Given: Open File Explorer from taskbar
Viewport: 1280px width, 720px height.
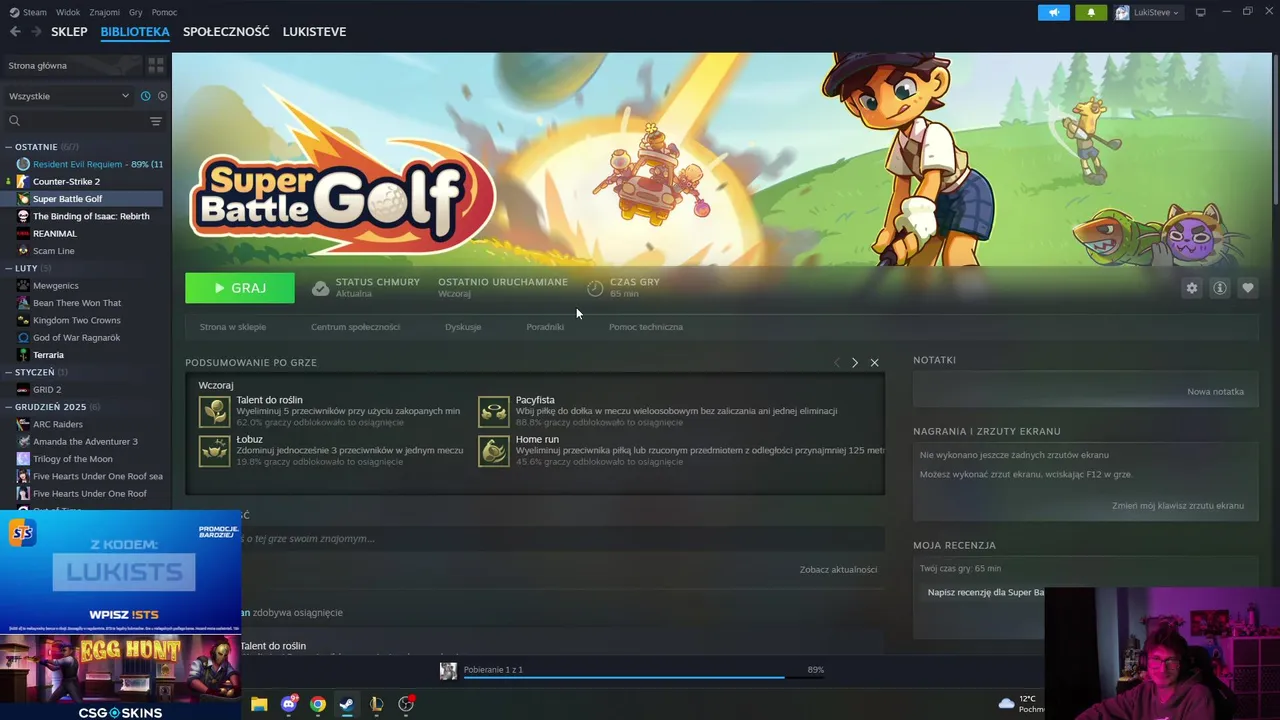Looking at the screenshot, I should point(259,704).
